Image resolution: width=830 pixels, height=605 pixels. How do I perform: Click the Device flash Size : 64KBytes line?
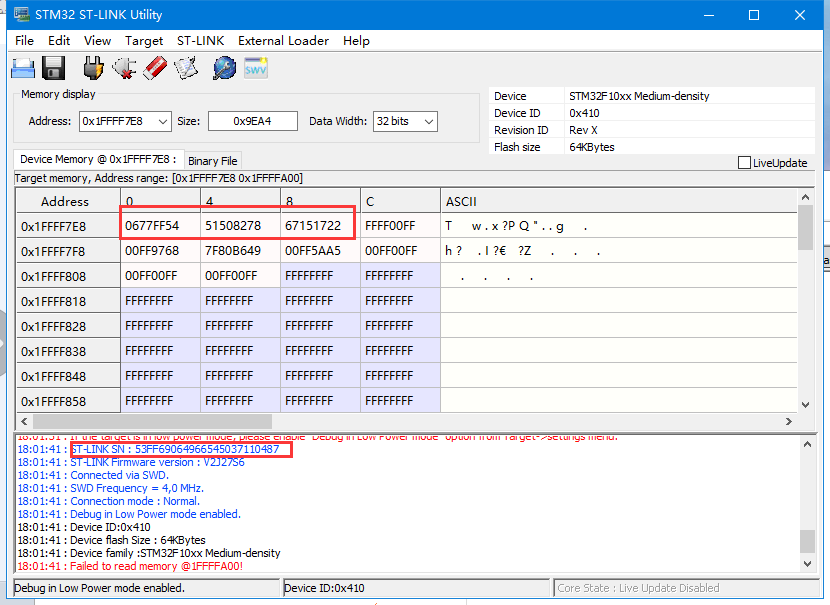coord(111,540)
